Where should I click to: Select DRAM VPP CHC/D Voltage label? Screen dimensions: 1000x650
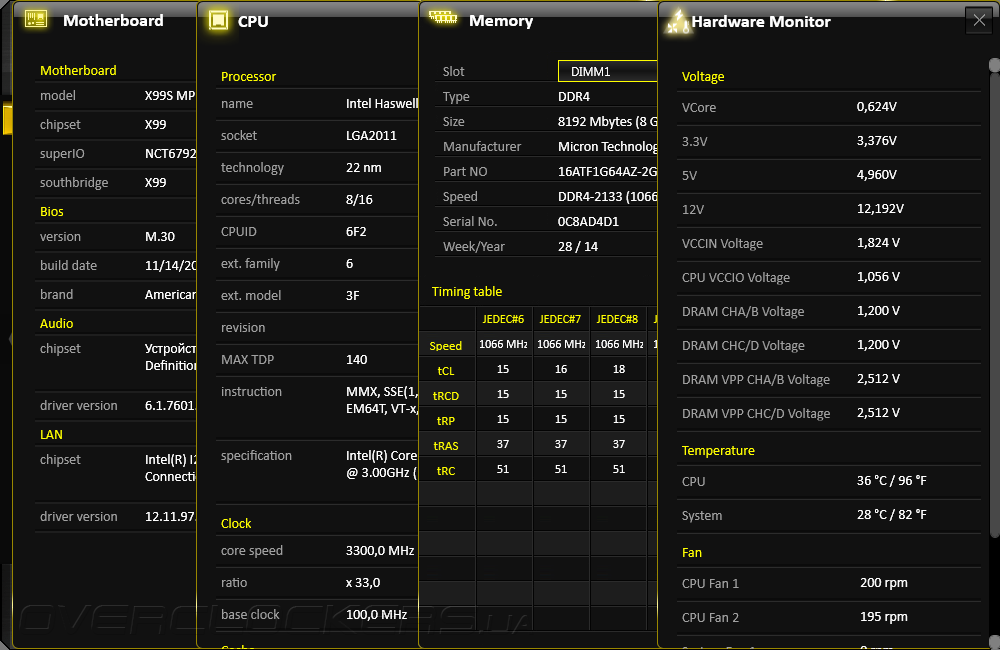tap(756, 413)
